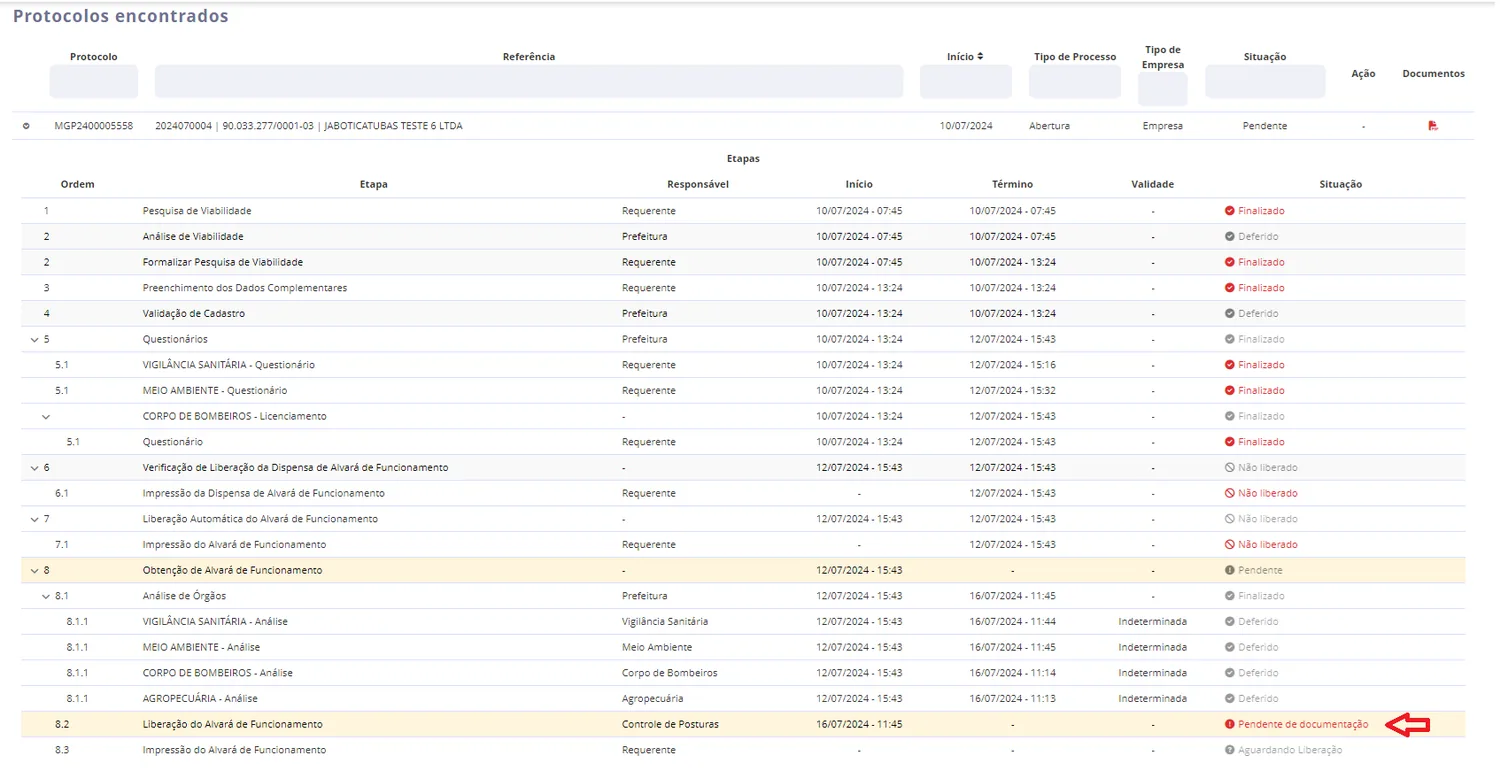Click the Finalizado icon for Preenchimento dos Dados Complementares
This screenshot has height=771, width=1500.
(1230, 288)
